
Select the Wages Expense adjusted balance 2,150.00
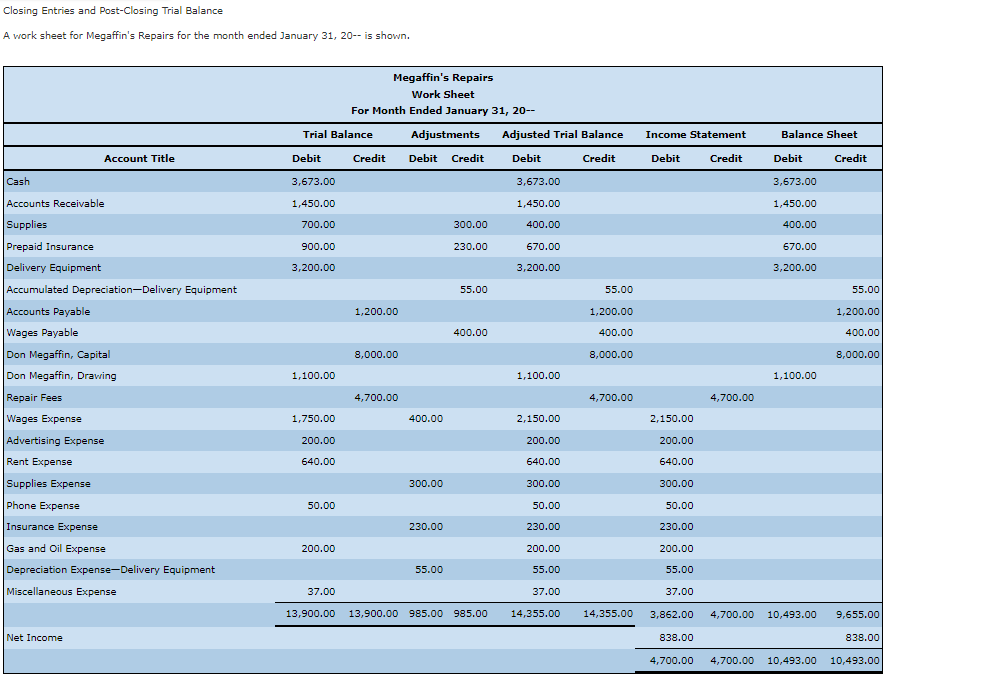[x=537, y=418]
